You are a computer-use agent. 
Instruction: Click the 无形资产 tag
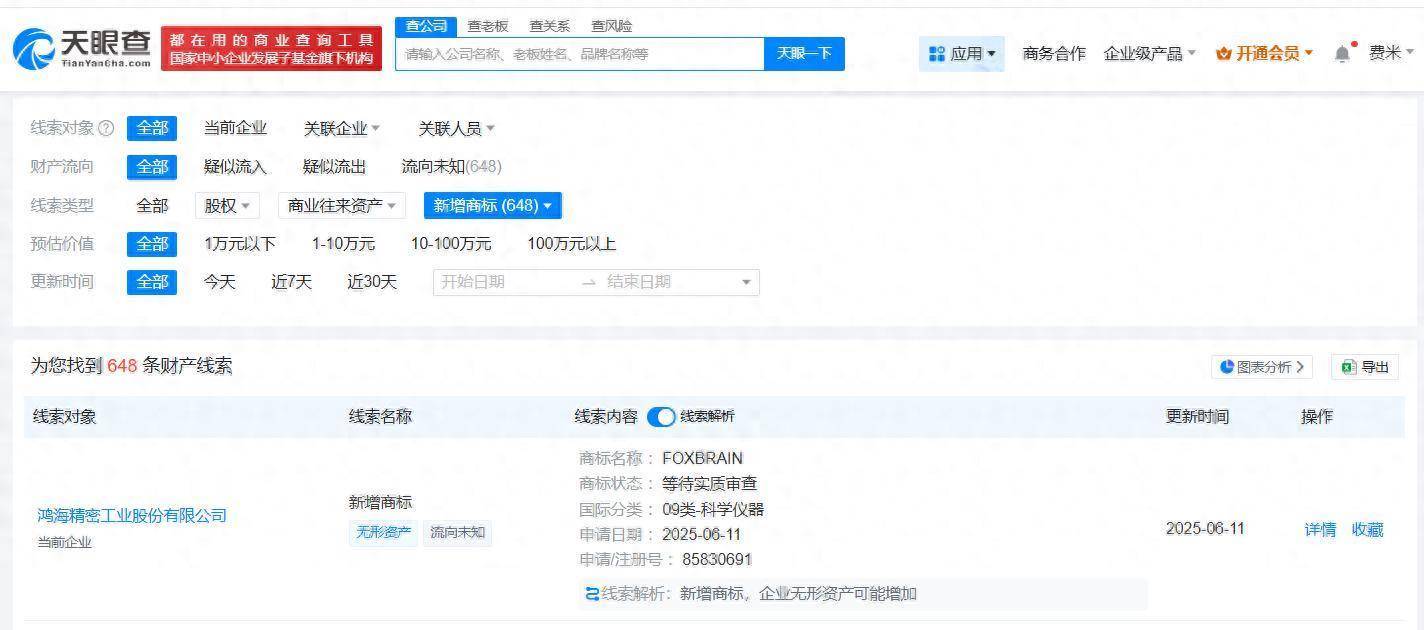(383, 533)
